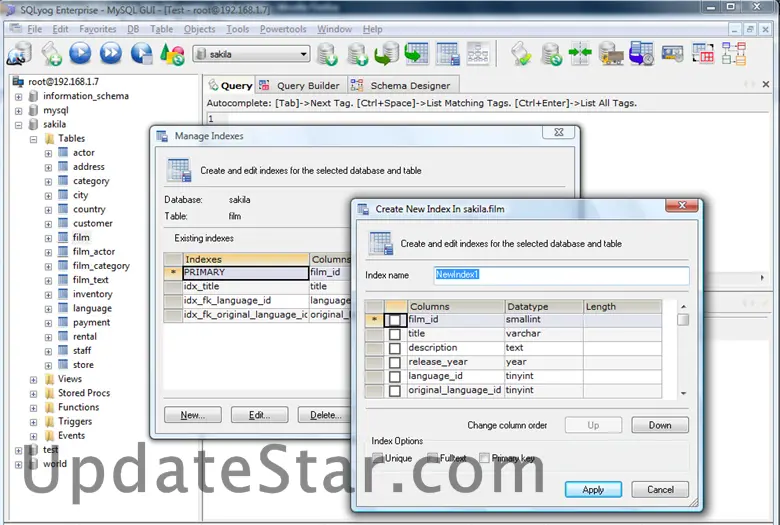Open the Objects menu
780x525 pixels.
click(199, 29)
